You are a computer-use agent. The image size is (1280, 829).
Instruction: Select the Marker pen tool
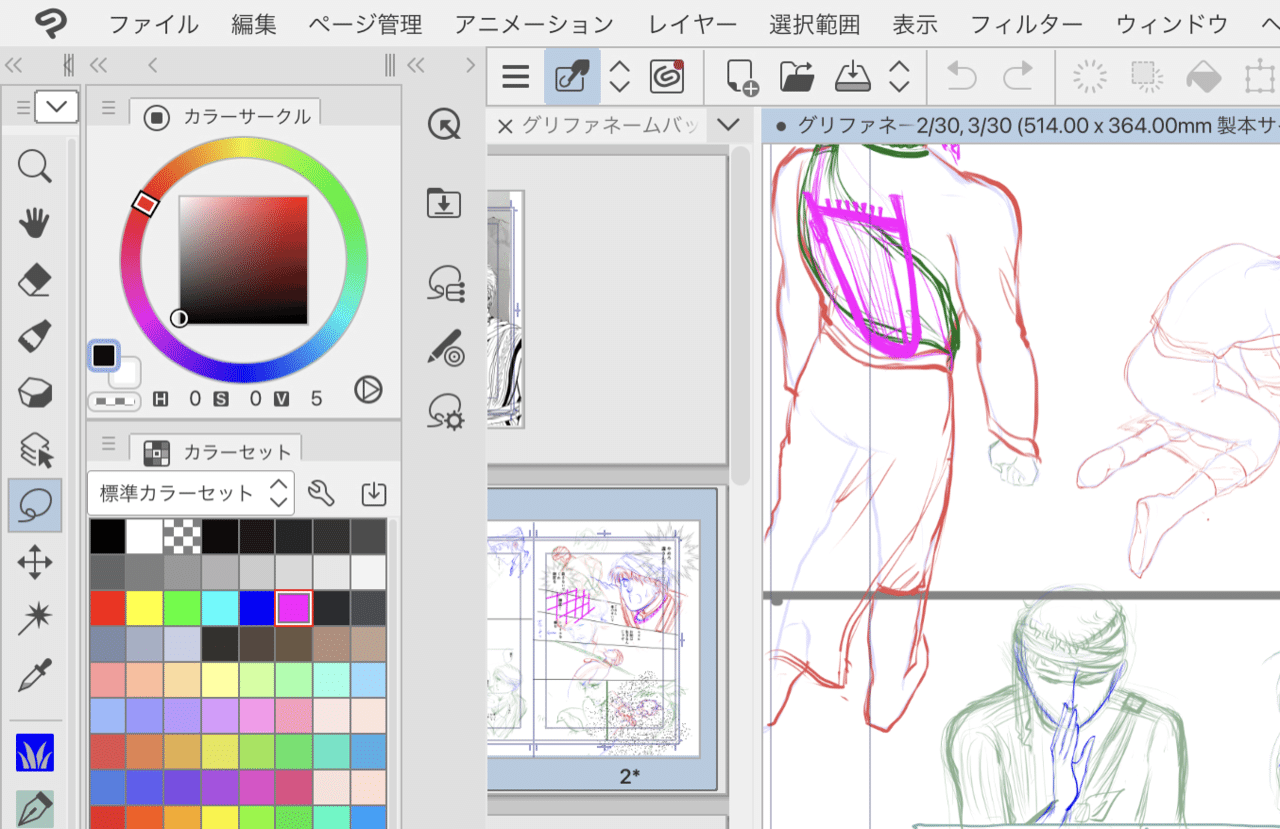[35, 337]
